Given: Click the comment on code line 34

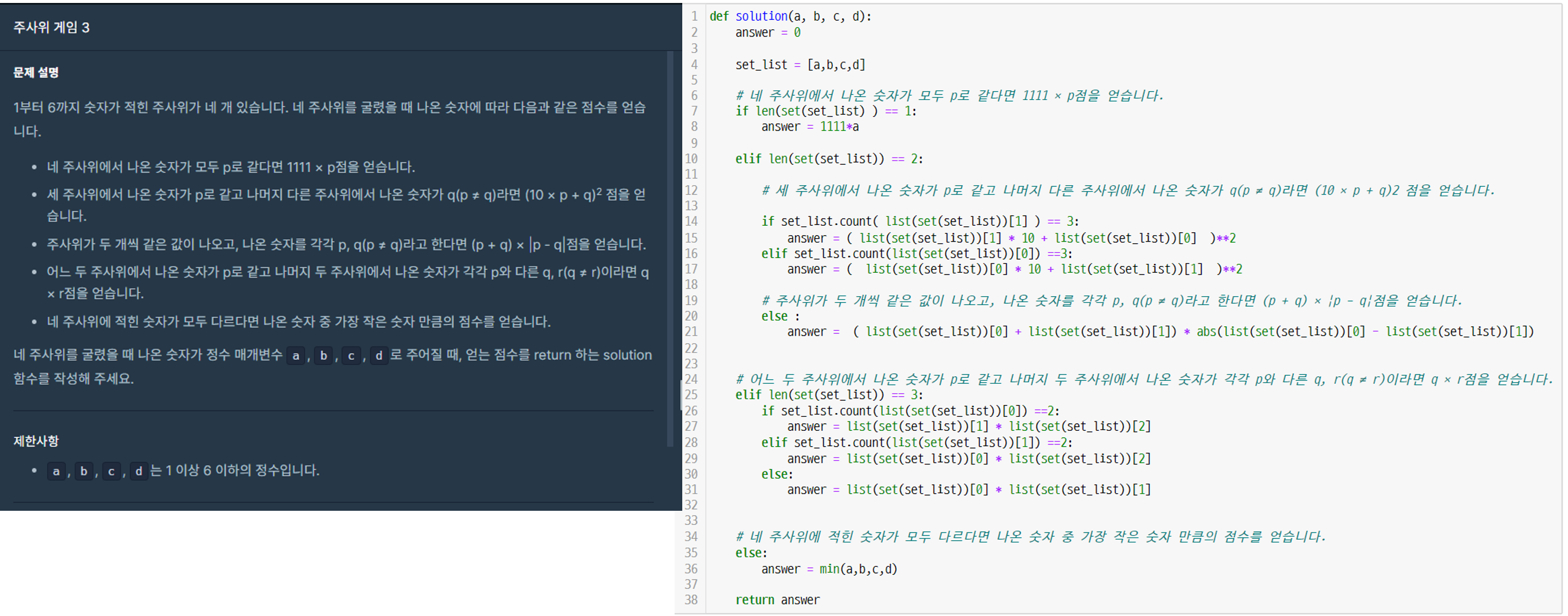Looking at the screenshot, I should [1030, 537].
